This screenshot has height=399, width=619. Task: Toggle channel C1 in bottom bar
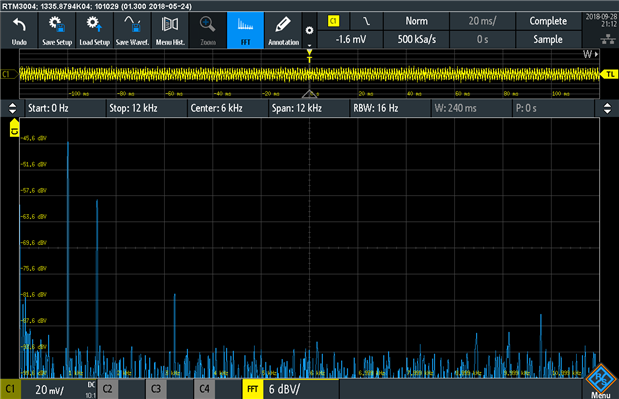coord(10,389)
